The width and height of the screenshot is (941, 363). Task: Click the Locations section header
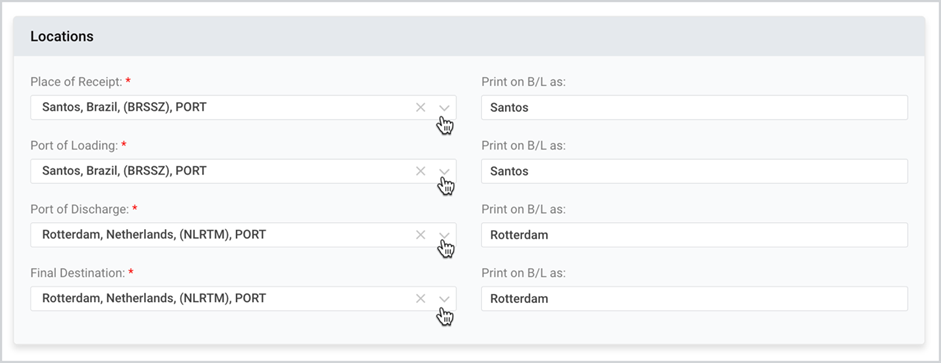coord(62,36)
